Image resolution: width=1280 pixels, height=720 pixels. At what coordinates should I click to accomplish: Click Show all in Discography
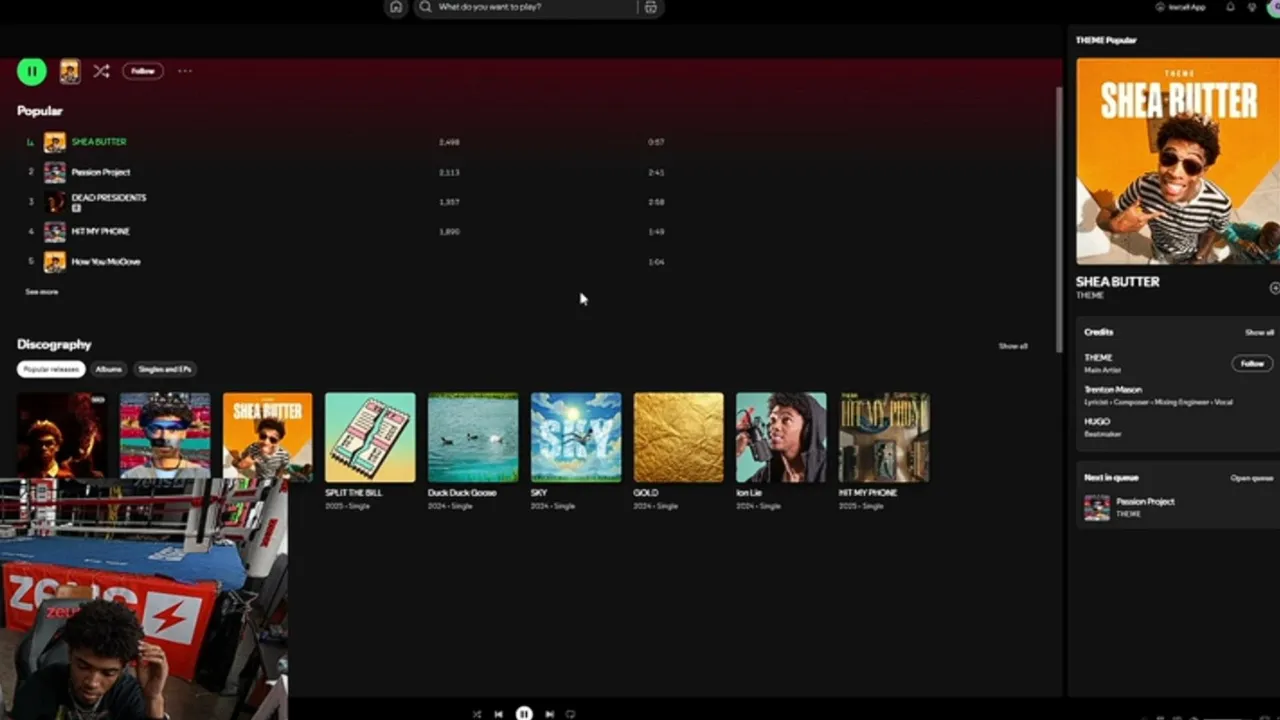(1013, 346)
